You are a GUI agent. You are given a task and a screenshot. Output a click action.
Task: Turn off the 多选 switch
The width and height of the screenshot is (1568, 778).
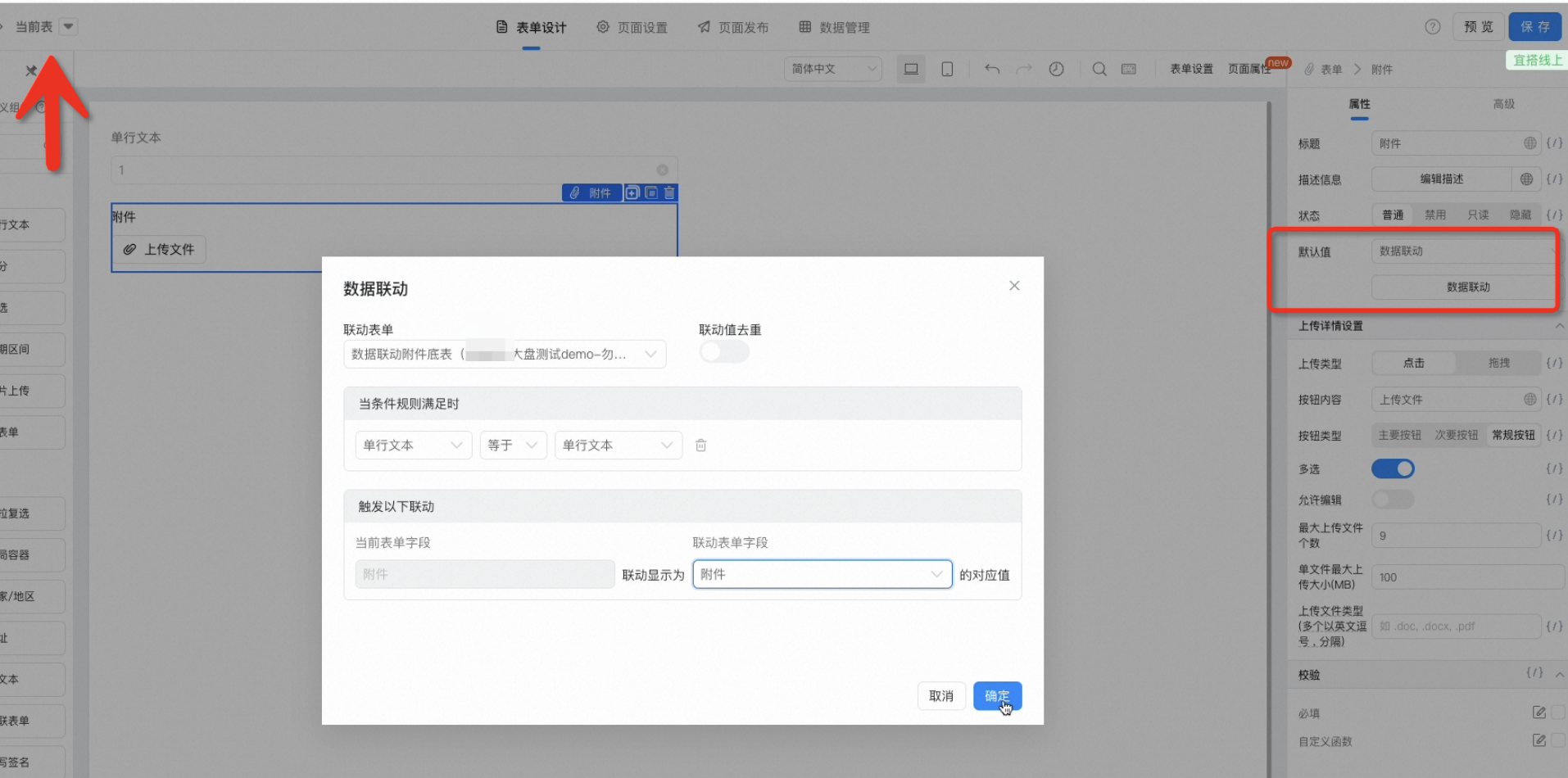click(1393, 469)
